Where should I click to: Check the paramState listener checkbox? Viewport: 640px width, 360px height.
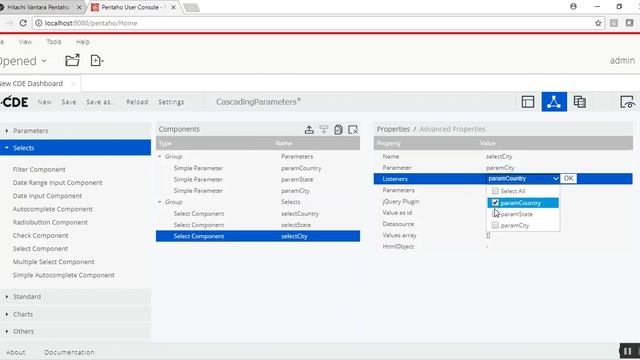(495, 214)
